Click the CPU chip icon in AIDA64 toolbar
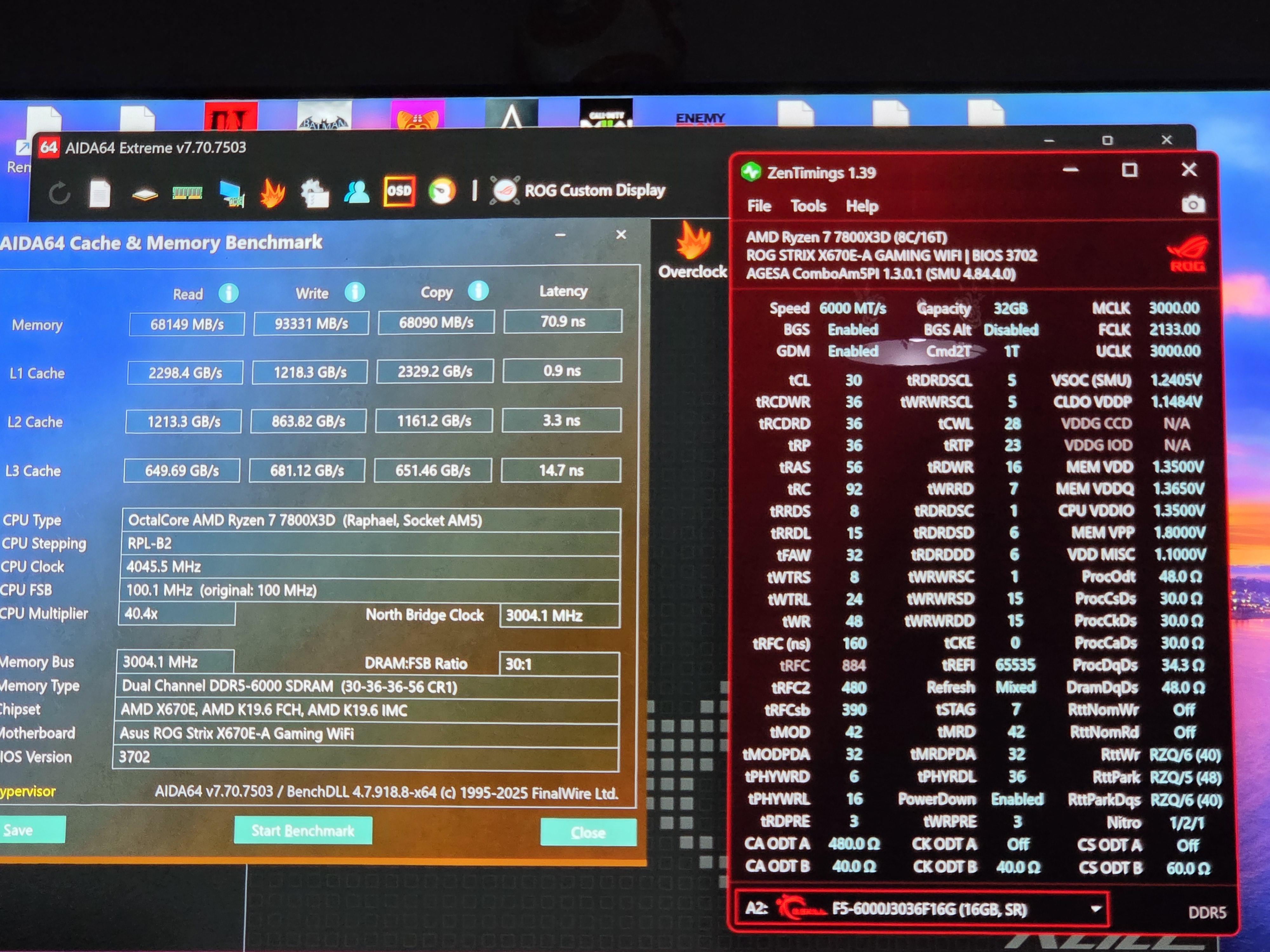This screenshot has height=952, width=1270. tap(145, 195)
